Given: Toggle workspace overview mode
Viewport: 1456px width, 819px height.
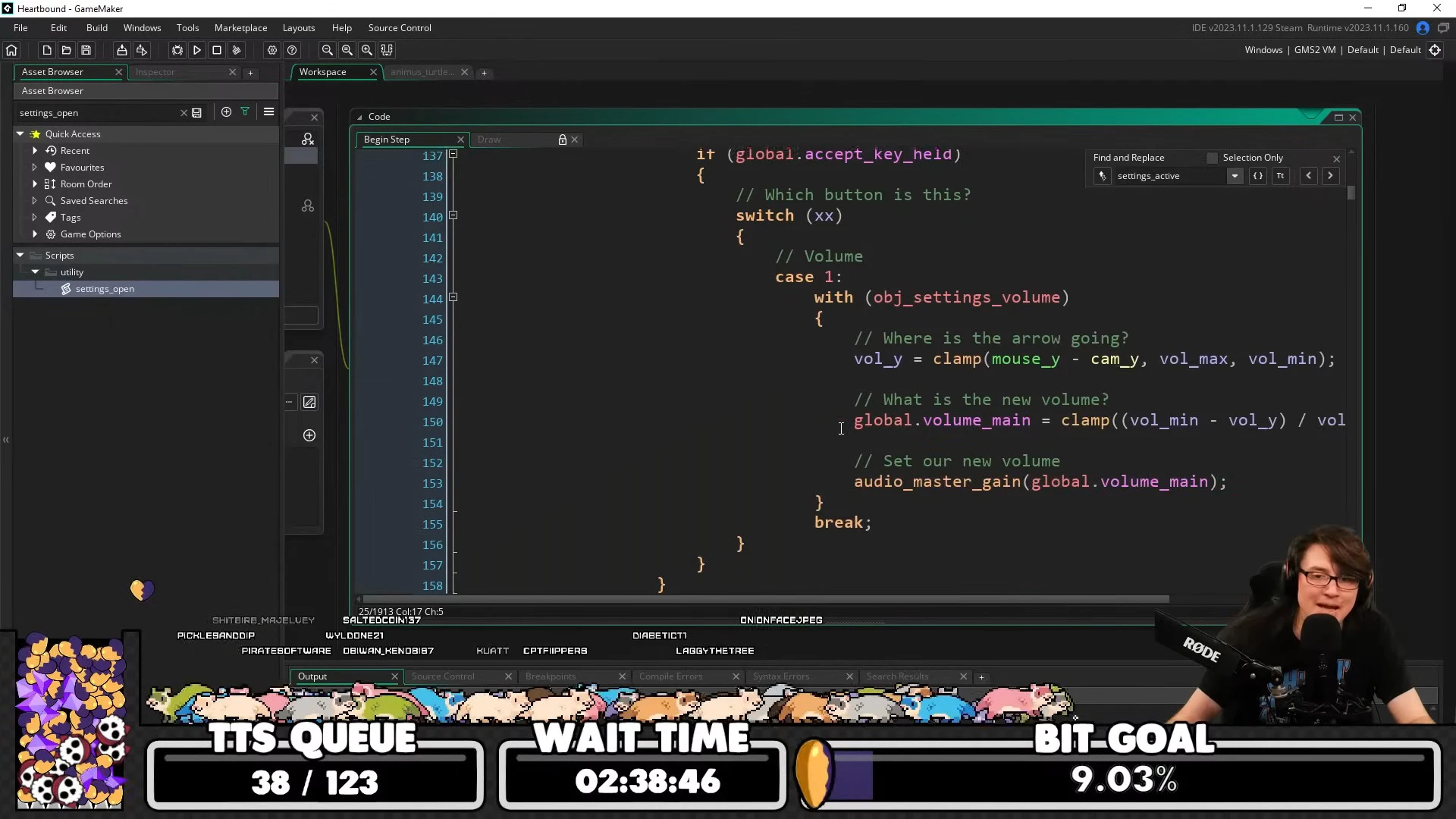Looking at the screenshot, I should click(x=387, y=50).
